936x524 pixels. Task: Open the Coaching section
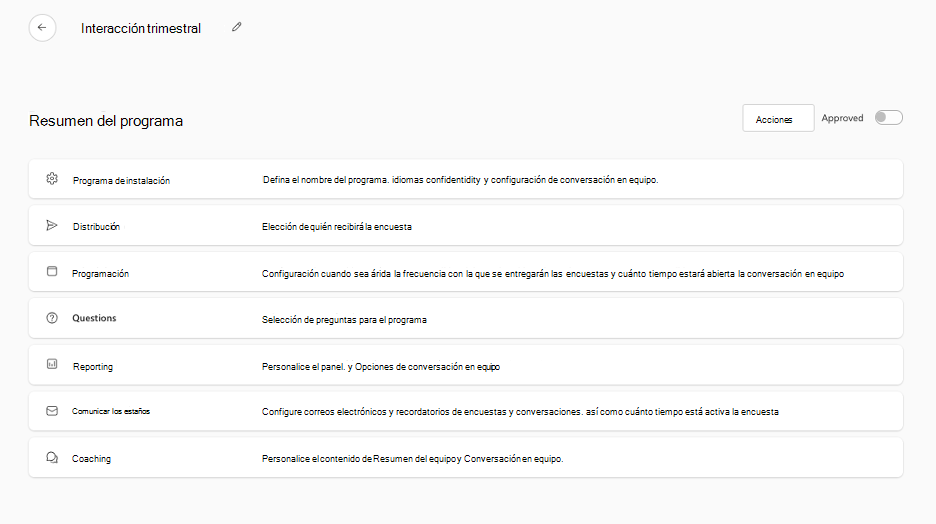pyautogui.click(x=92, y=458)
